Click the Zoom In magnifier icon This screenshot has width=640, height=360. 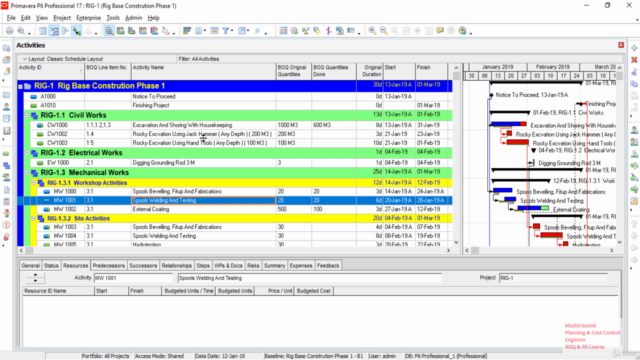pyautogui.click(x=372, y=31)
